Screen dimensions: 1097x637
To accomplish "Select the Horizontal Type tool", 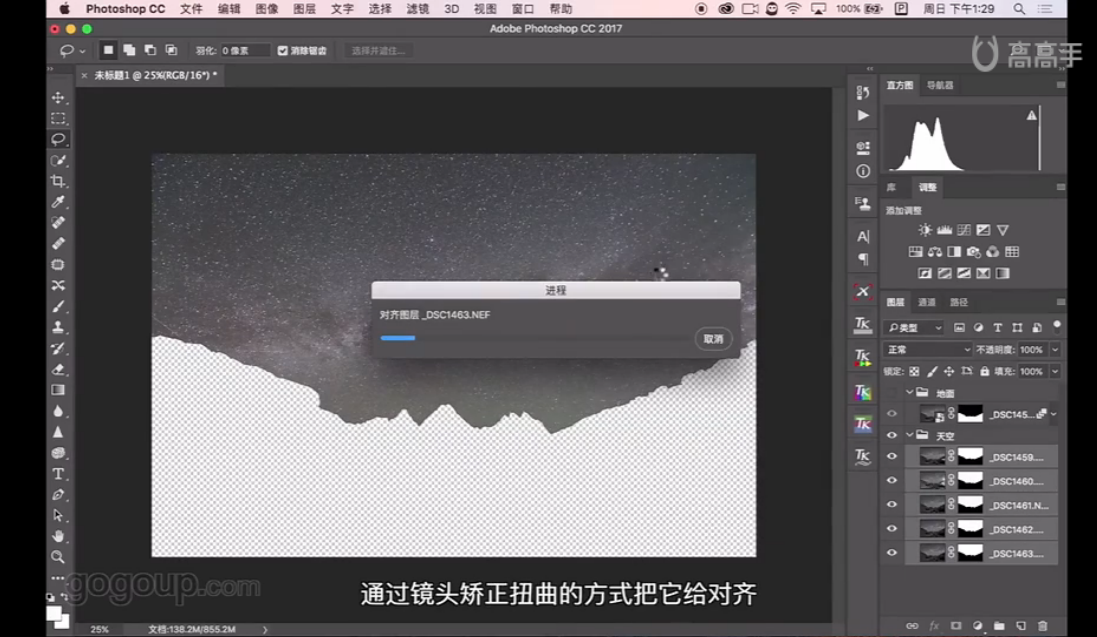I will point(59,474).
